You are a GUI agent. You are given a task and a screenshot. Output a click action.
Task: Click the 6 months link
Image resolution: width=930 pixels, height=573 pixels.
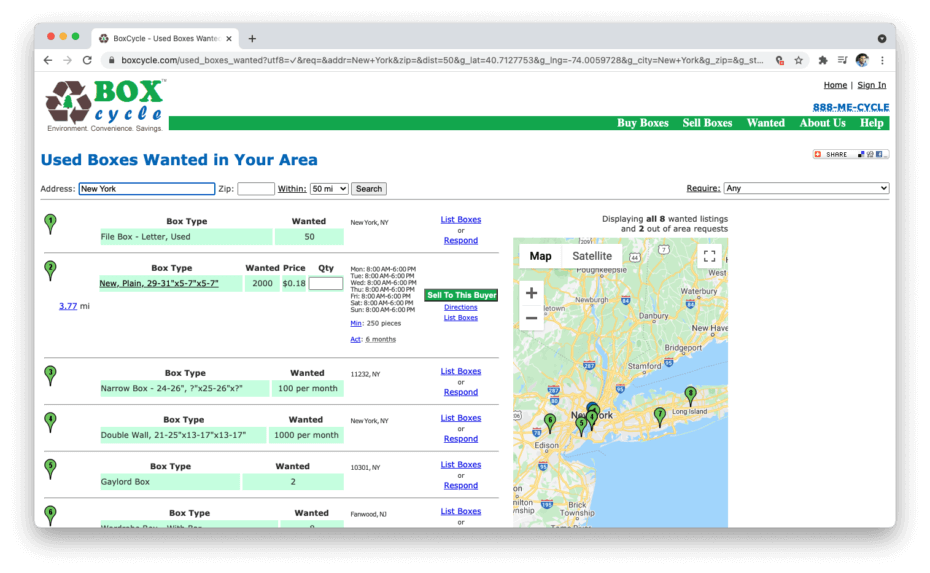[381, 339]
